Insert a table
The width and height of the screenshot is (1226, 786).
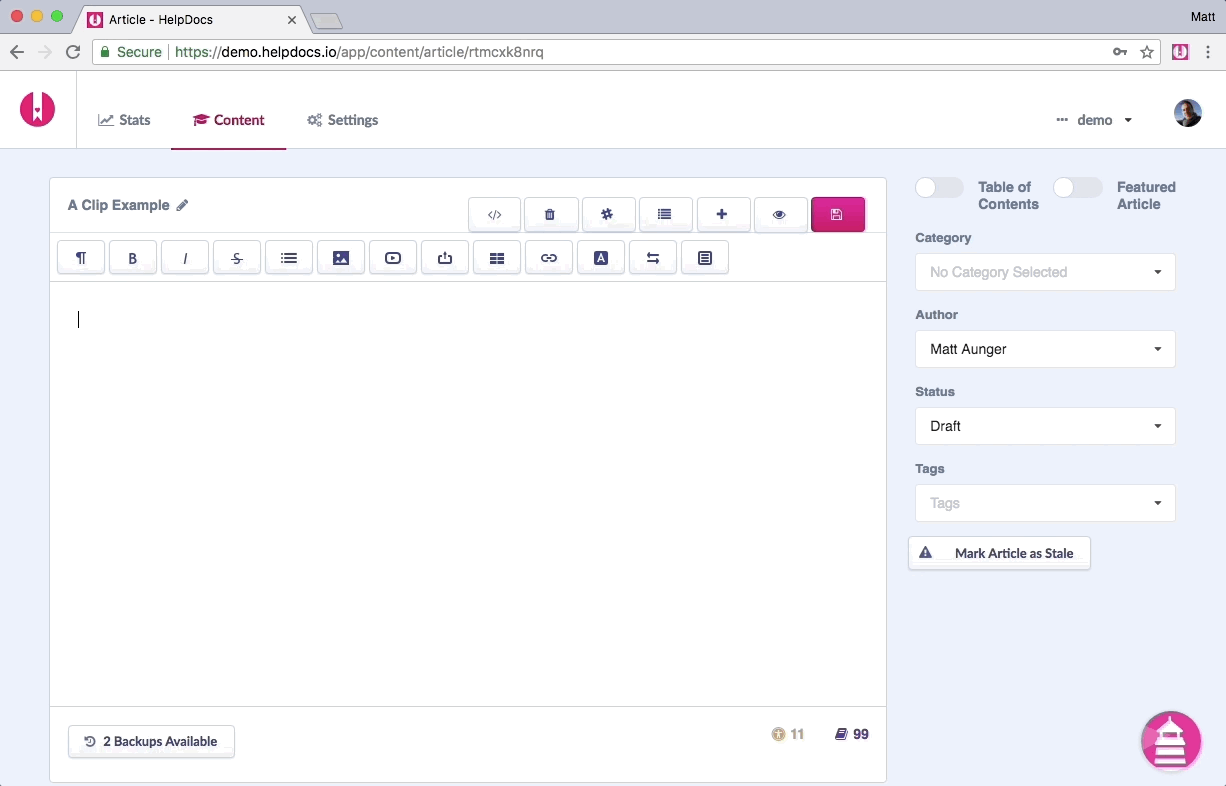497,258
